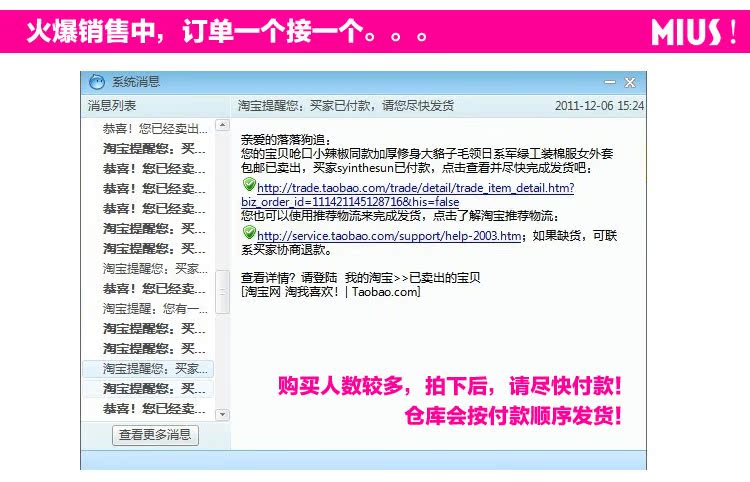Click the timestamp 2011-12-06 15:24
The height and width of the screenshot is (482, 750).
(x=599, y=105)
